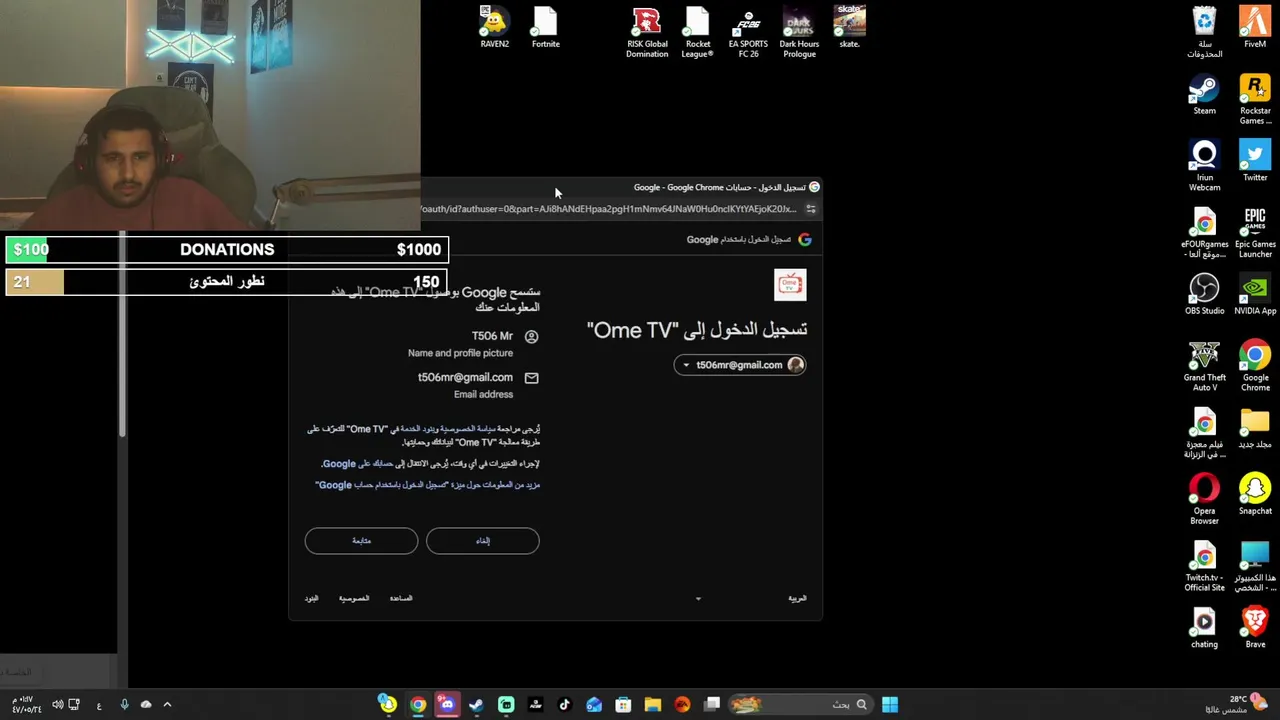Click the Ome TV app logo
The image size is (1280, 720).
click(790, 285)
